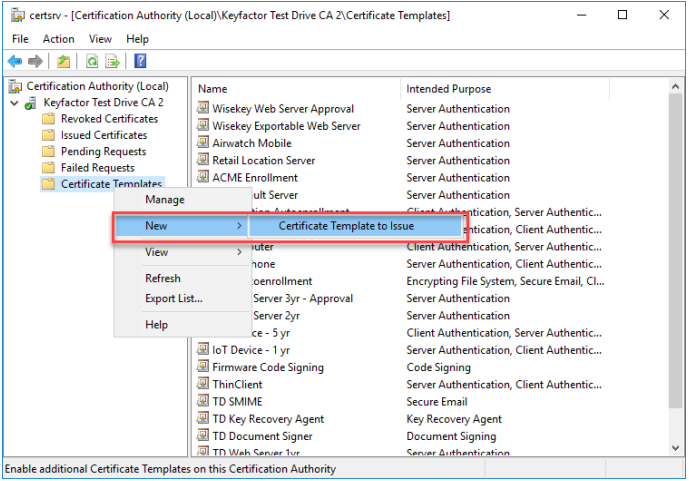Click the ThinClient template icon
The image size is (689, 481).
[203, 383]
